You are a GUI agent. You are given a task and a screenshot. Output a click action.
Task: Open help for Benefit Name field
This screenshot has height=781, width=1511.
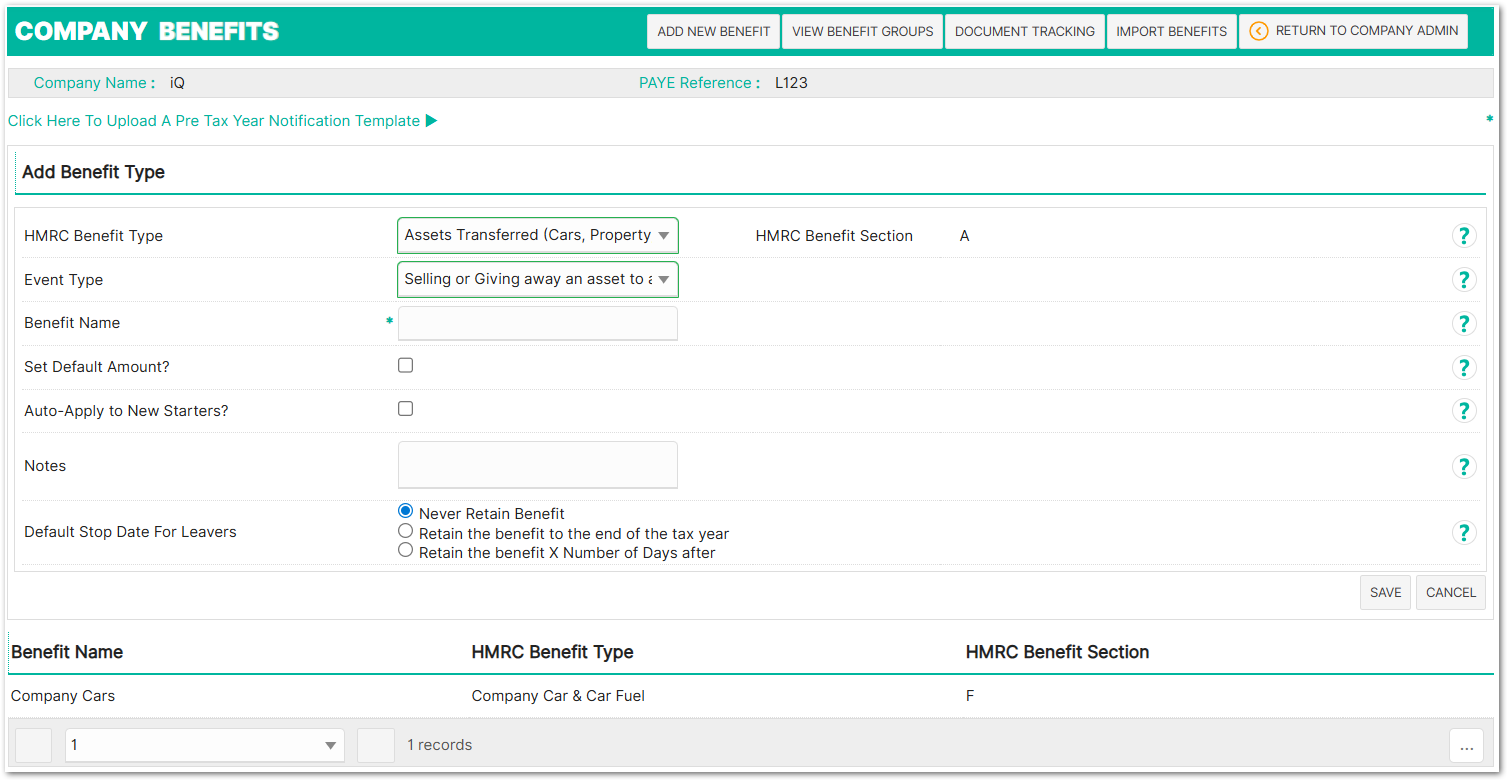point(1464,323)
